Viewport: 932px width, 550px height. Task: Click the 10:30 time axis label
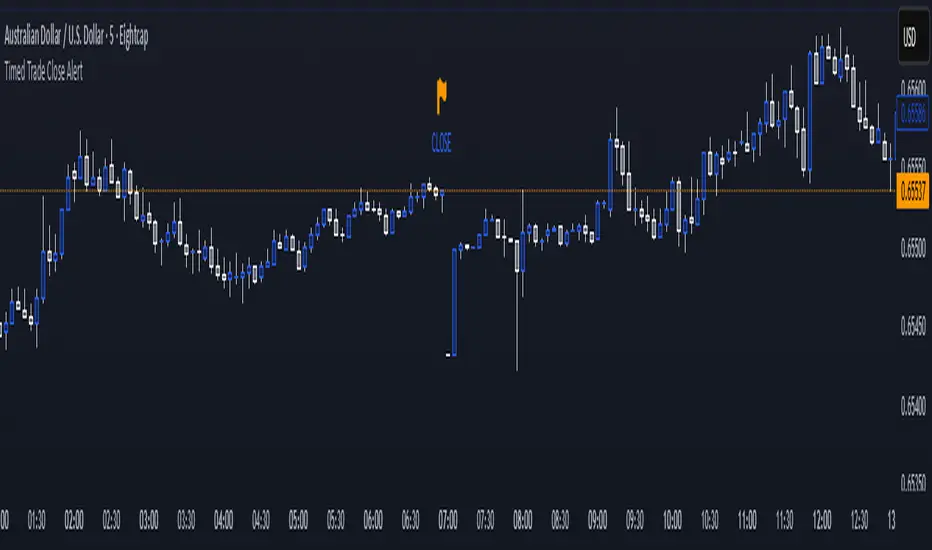710,520
